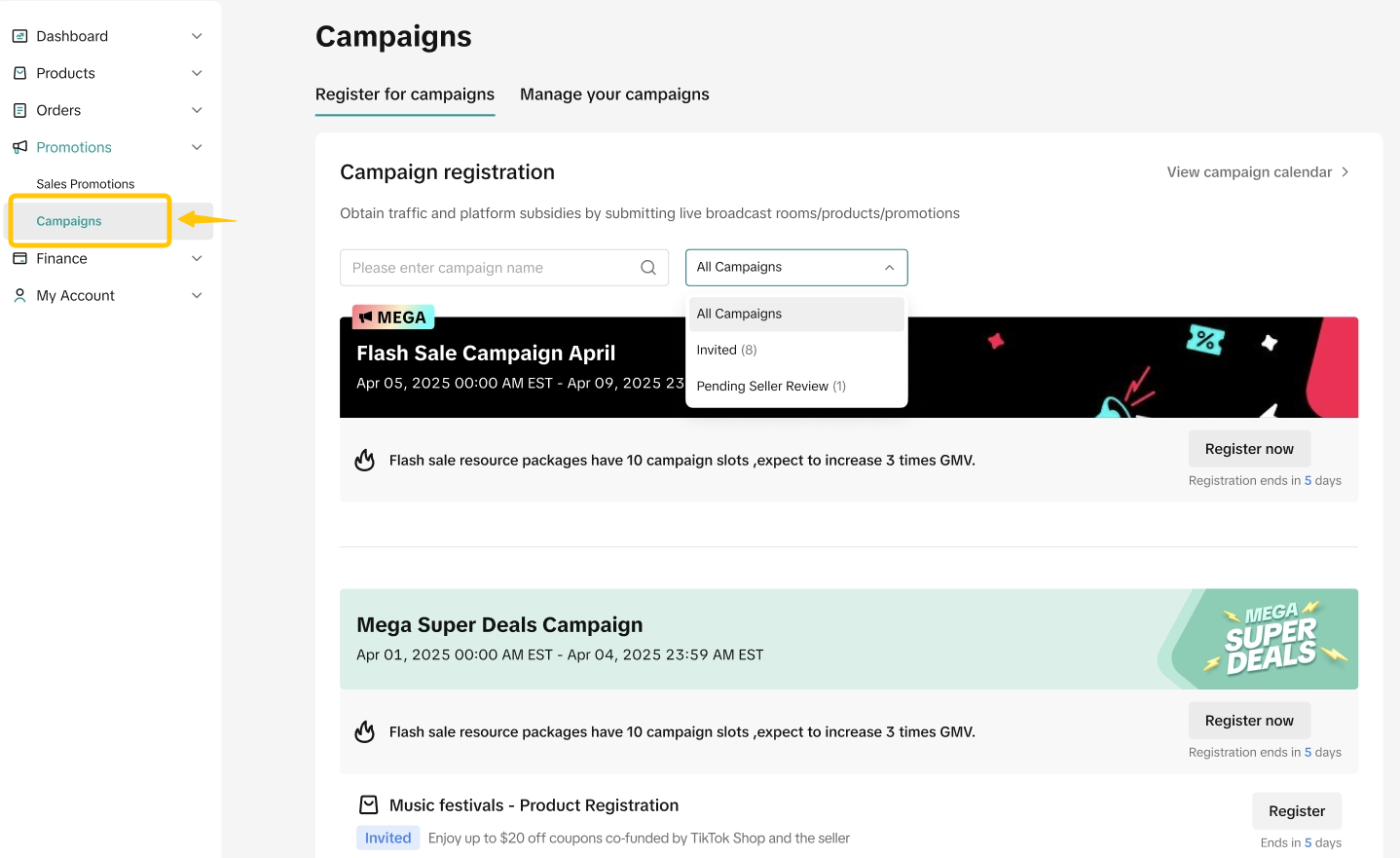
Task: Click the Finance card icon
Action: click(19, 258)
